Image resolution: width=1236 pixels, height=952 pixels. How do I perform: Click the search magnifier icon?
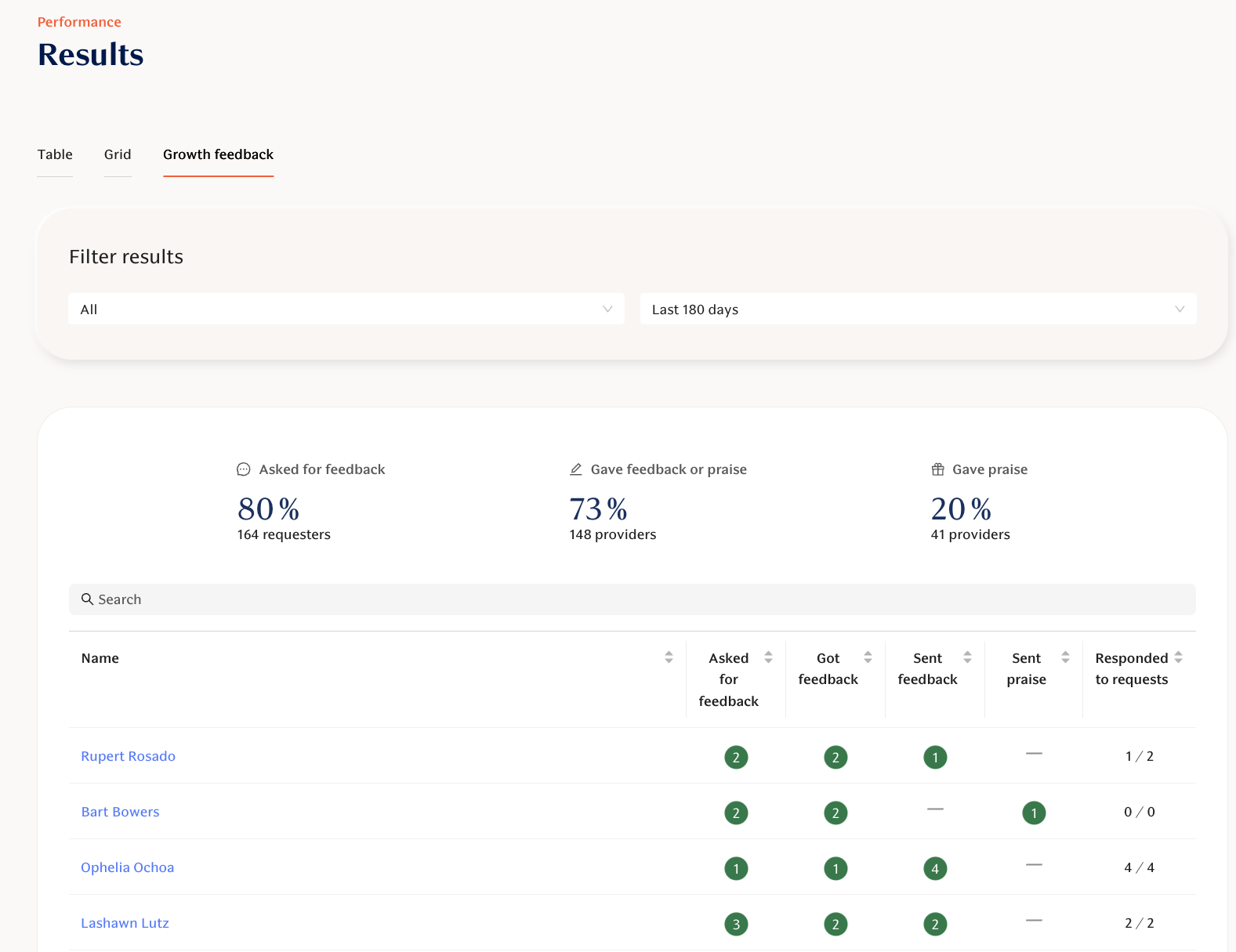coord(87,599)
